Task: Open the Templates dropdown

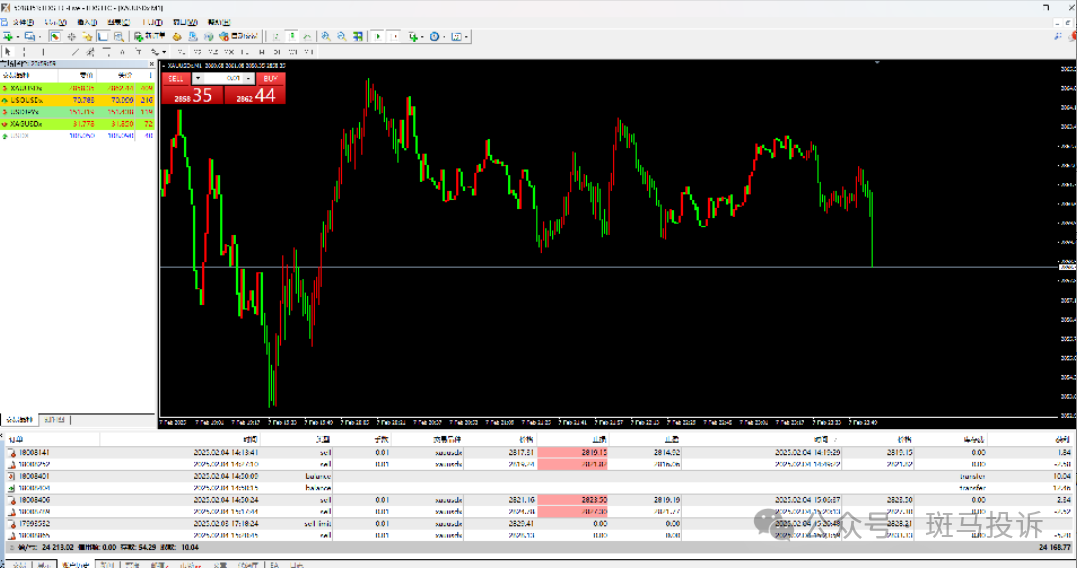Action: 459,36
